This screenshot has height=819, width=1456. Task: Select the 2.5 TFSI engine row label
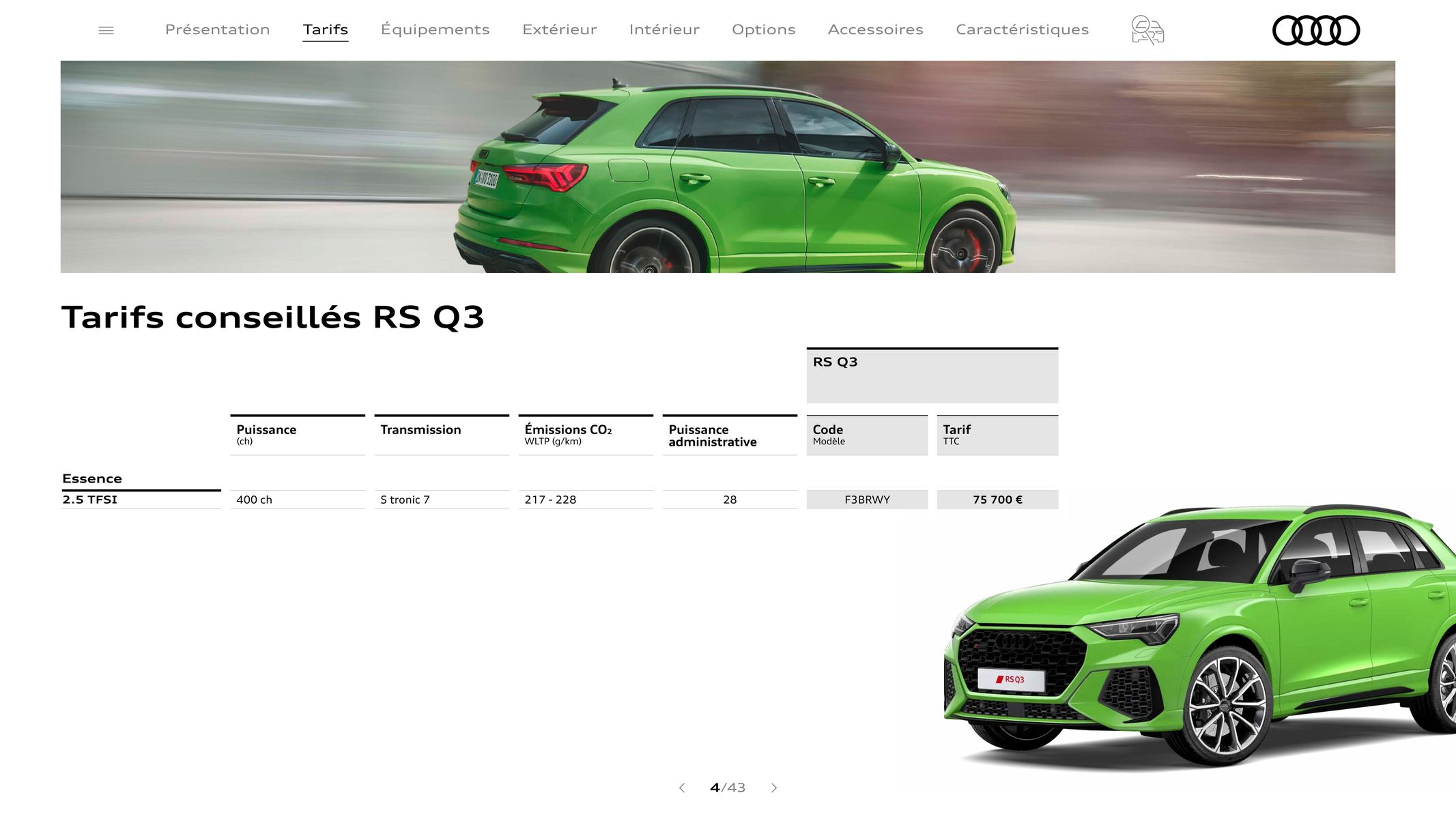tap(90, 500)
